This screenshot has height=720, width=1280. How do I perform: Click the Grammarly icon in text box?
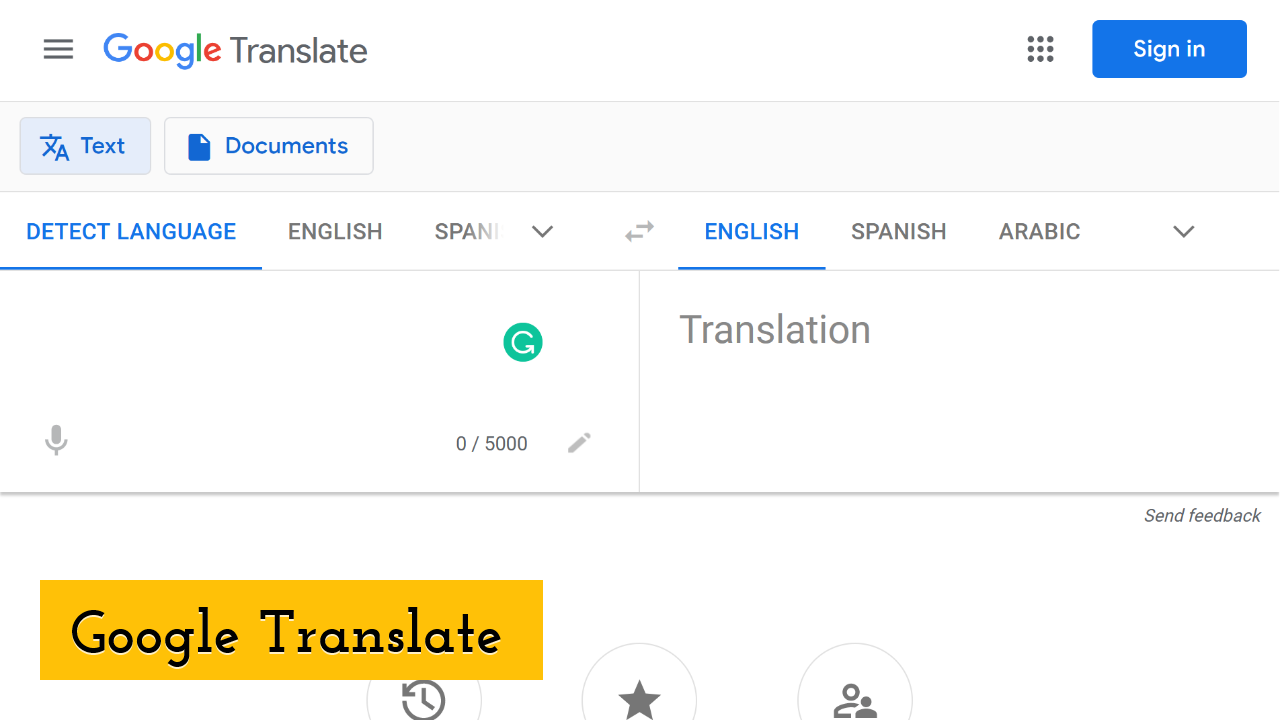tap(523, 342)
